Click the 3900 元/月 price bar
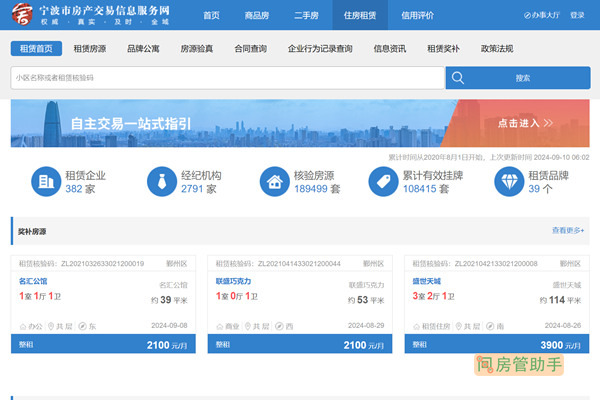The image size is (600, 400). tap(497, 344)
